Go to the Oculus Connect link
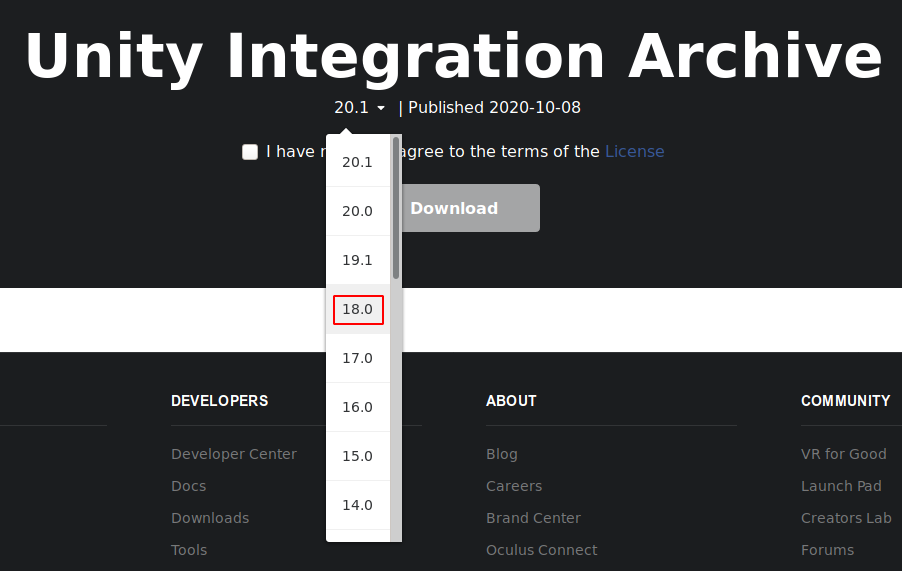The height and width of the screenshot is (571, 902). pos(541,550)
